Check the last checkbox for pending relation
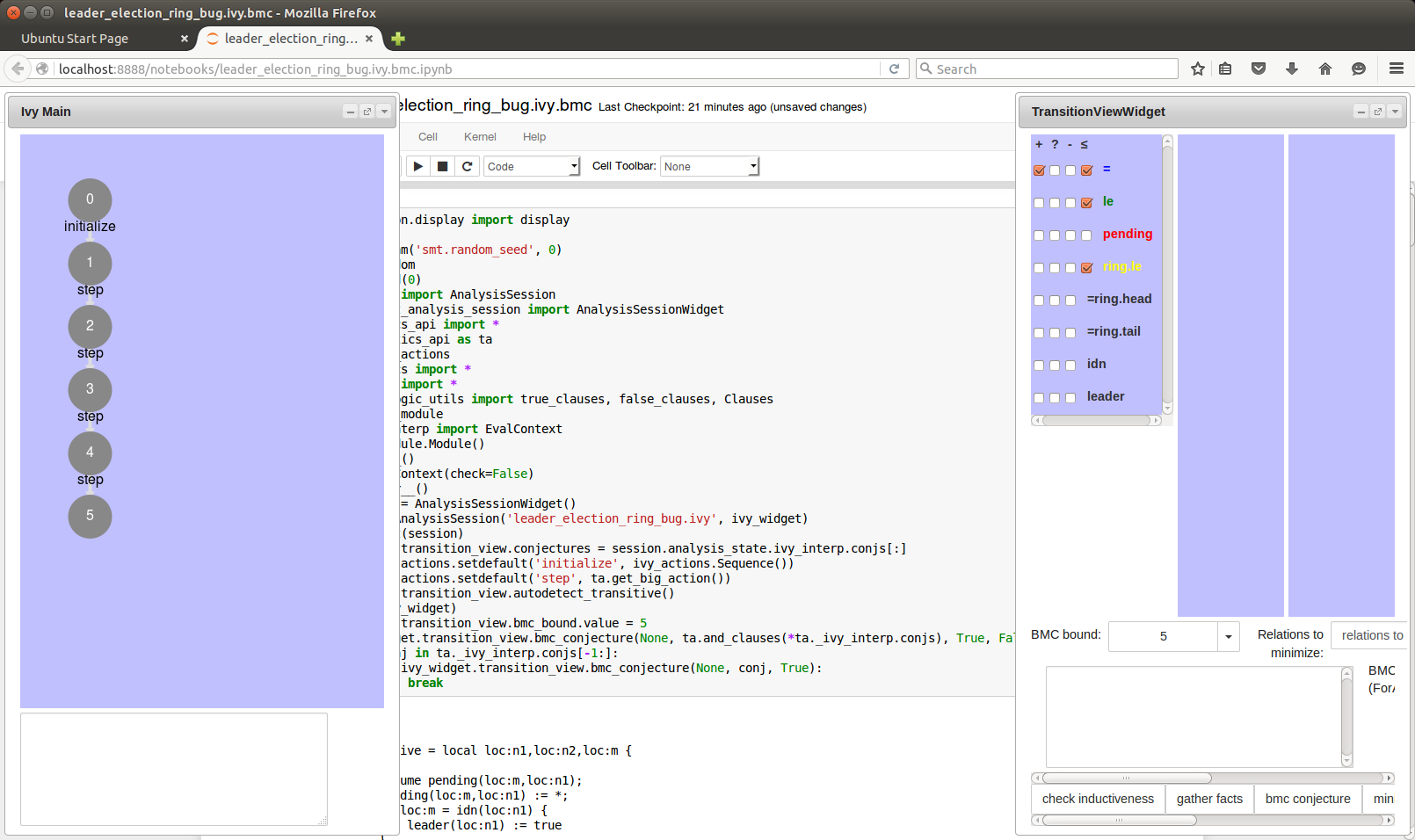 pos(1086,235)
